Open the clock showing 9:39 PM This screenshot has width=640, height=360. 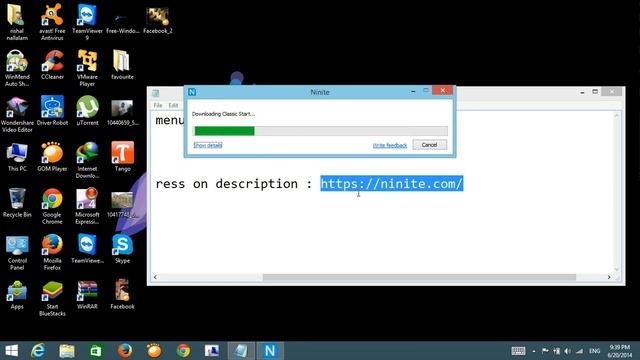click(619, 351)
